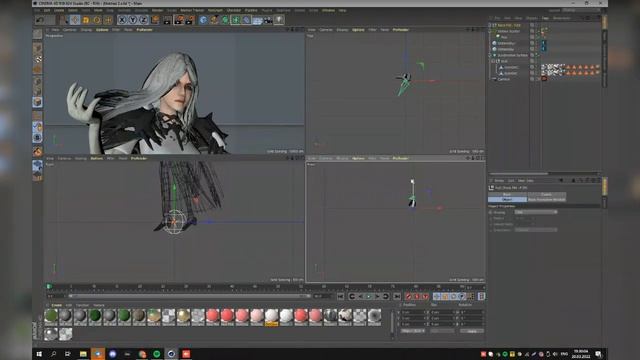Open Tags menu in Object Manager
The height and width of the screenshot is (360, 640).
point(545,18)
